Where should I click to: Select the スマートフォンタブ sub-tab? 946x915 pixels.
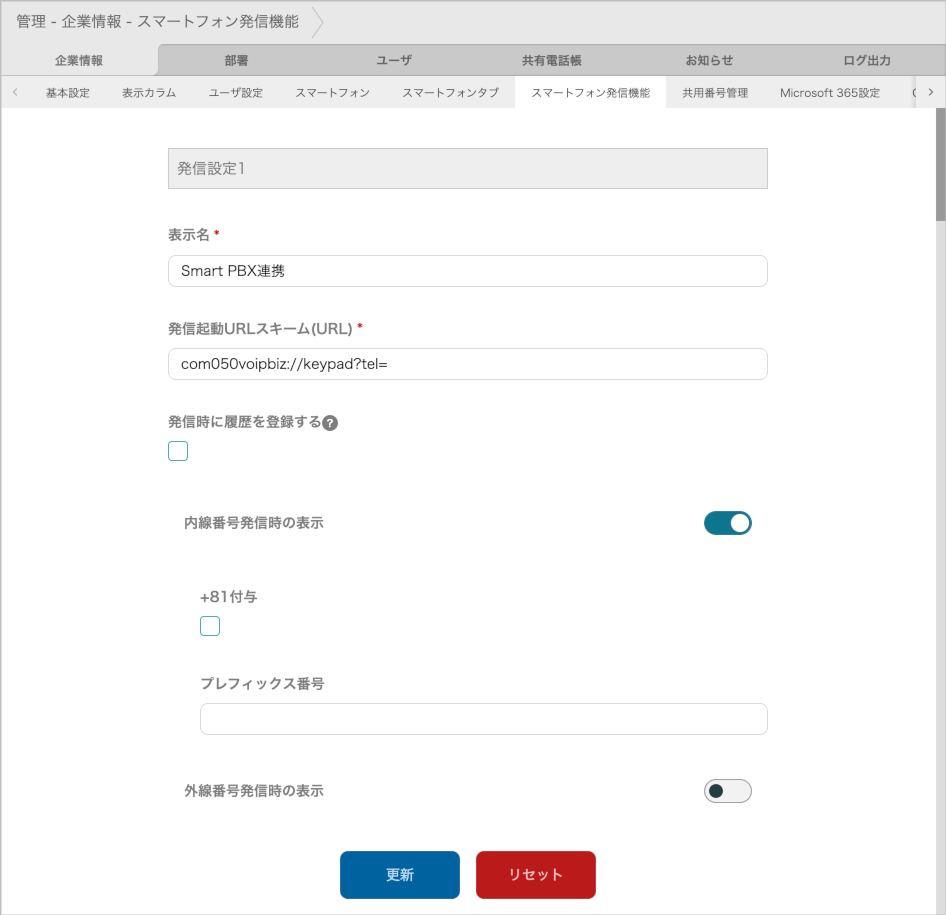point(451,93)
